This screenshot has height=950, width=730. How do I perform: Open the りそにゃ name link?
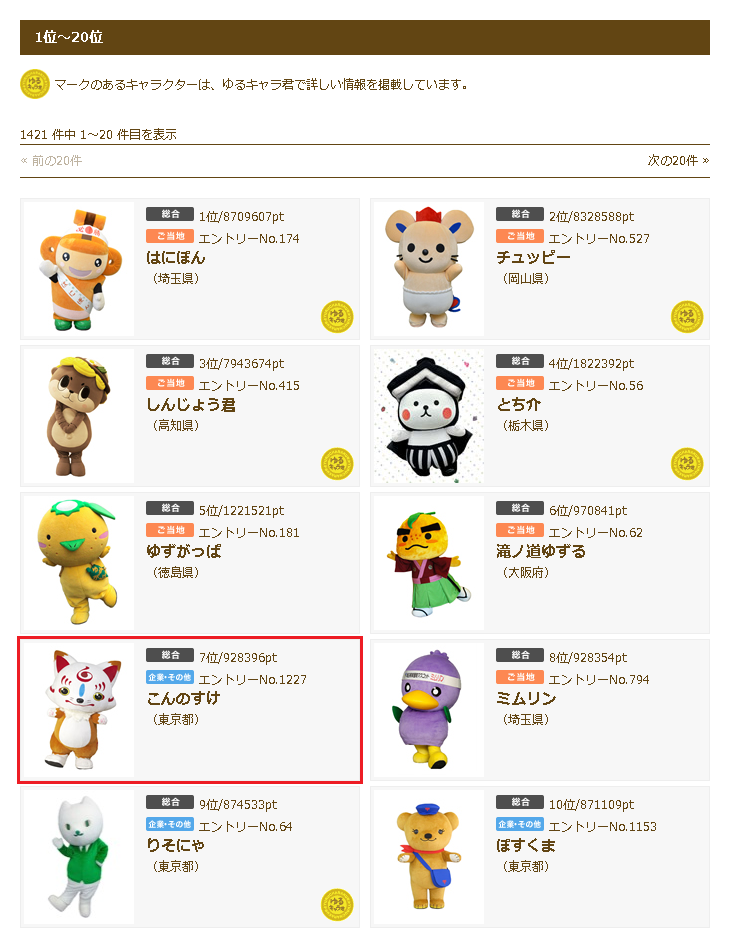(176, 845)
